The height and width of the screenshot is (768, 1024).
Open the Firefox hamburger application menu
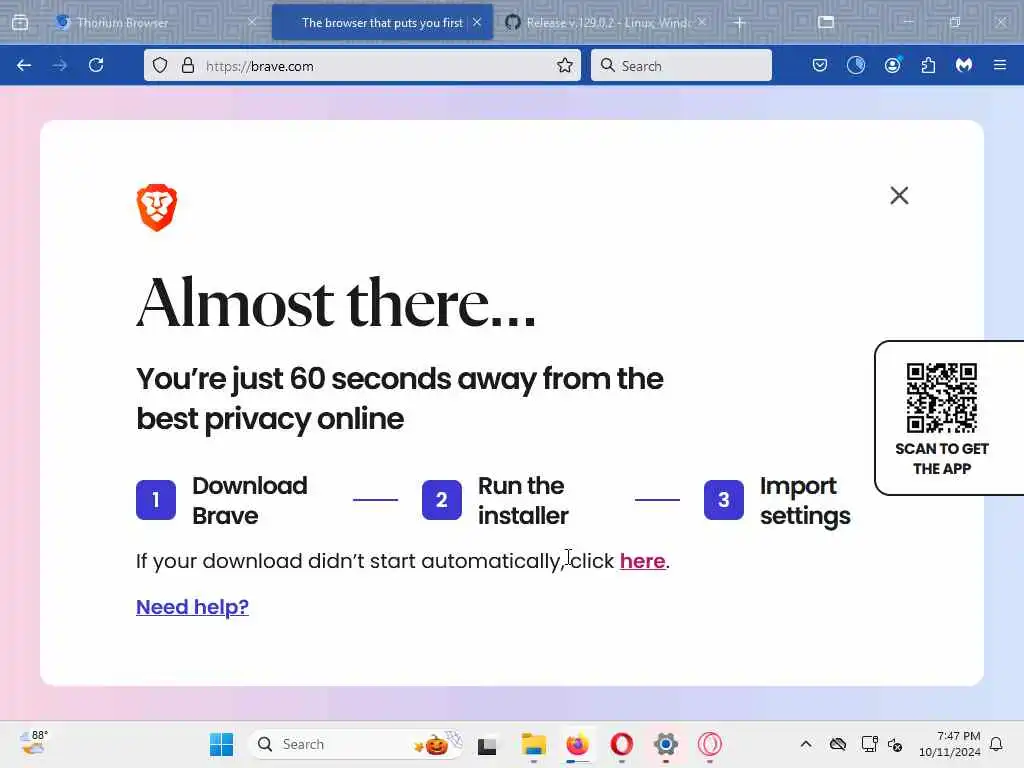[x=1000, y=65]
